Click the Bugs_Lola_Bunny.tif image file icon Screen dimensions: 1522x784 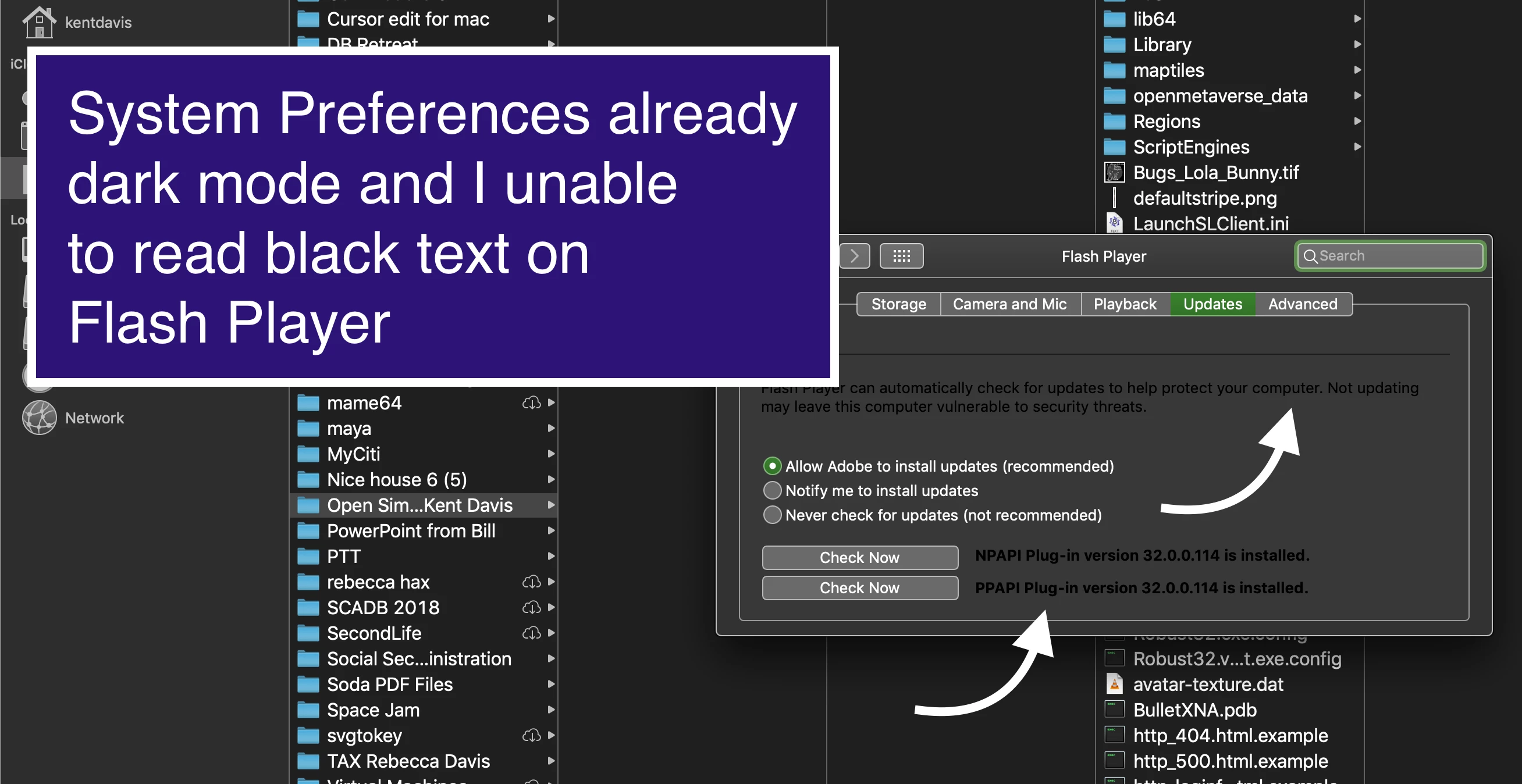[1114, 173]
